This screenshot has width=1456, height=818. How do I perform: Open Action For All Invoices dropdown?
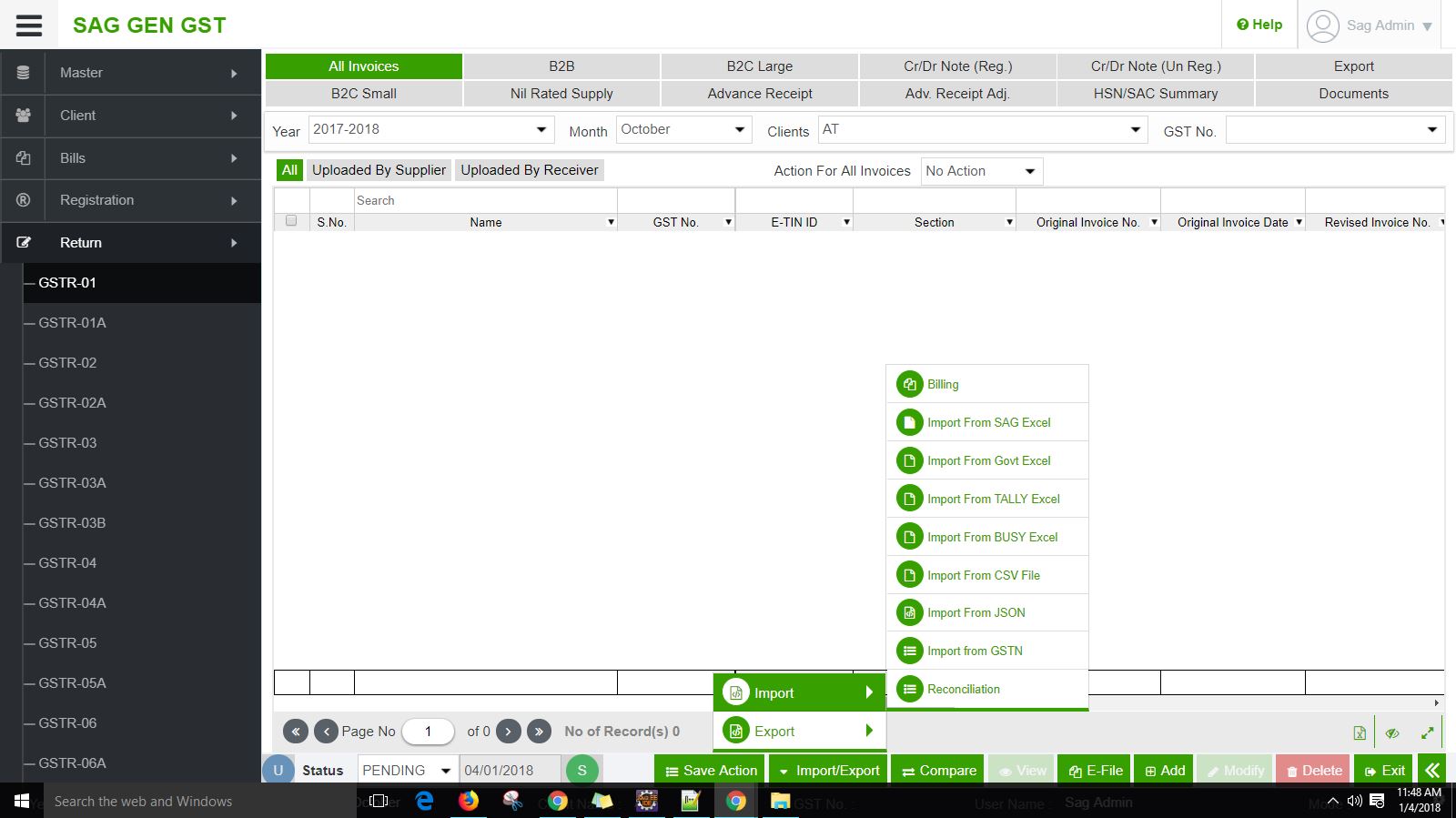coord(982,171)
